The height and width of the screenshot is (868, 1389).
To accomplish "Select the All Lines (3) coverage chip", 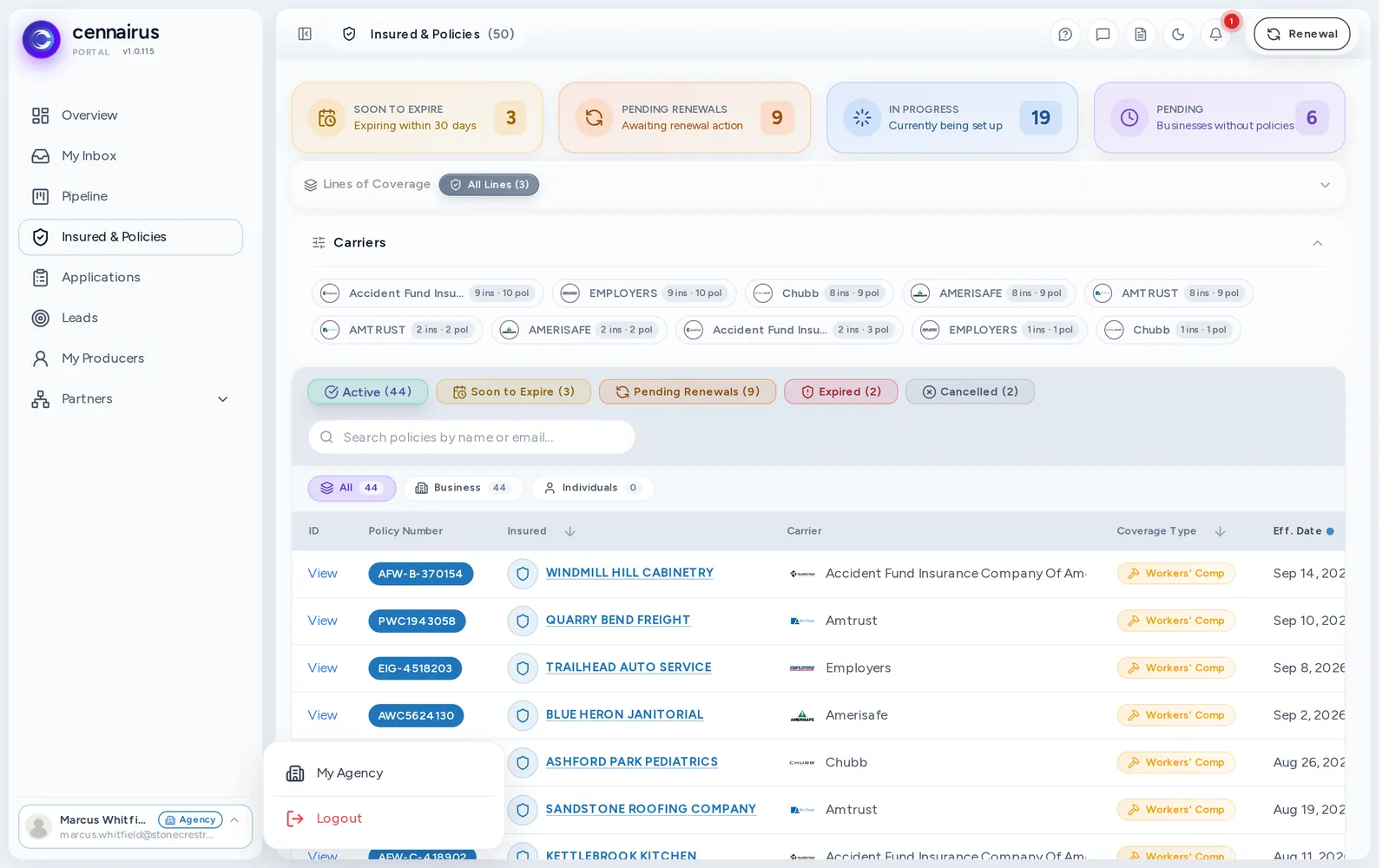I will click(x=489, y=185).
